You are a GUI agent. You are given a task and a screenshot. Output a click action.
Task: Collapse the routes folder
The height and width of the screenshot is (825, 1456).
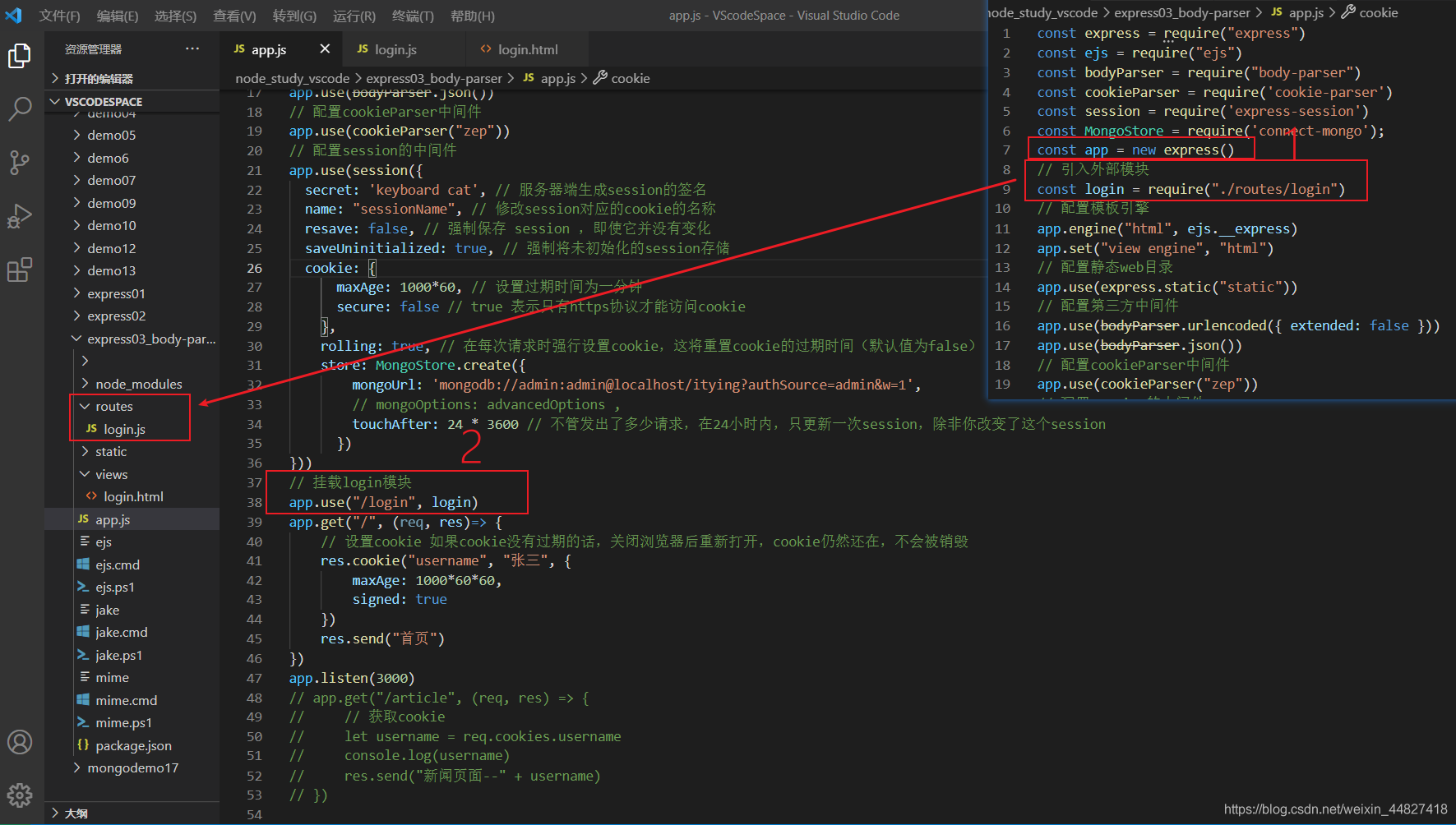click(132, 406)
